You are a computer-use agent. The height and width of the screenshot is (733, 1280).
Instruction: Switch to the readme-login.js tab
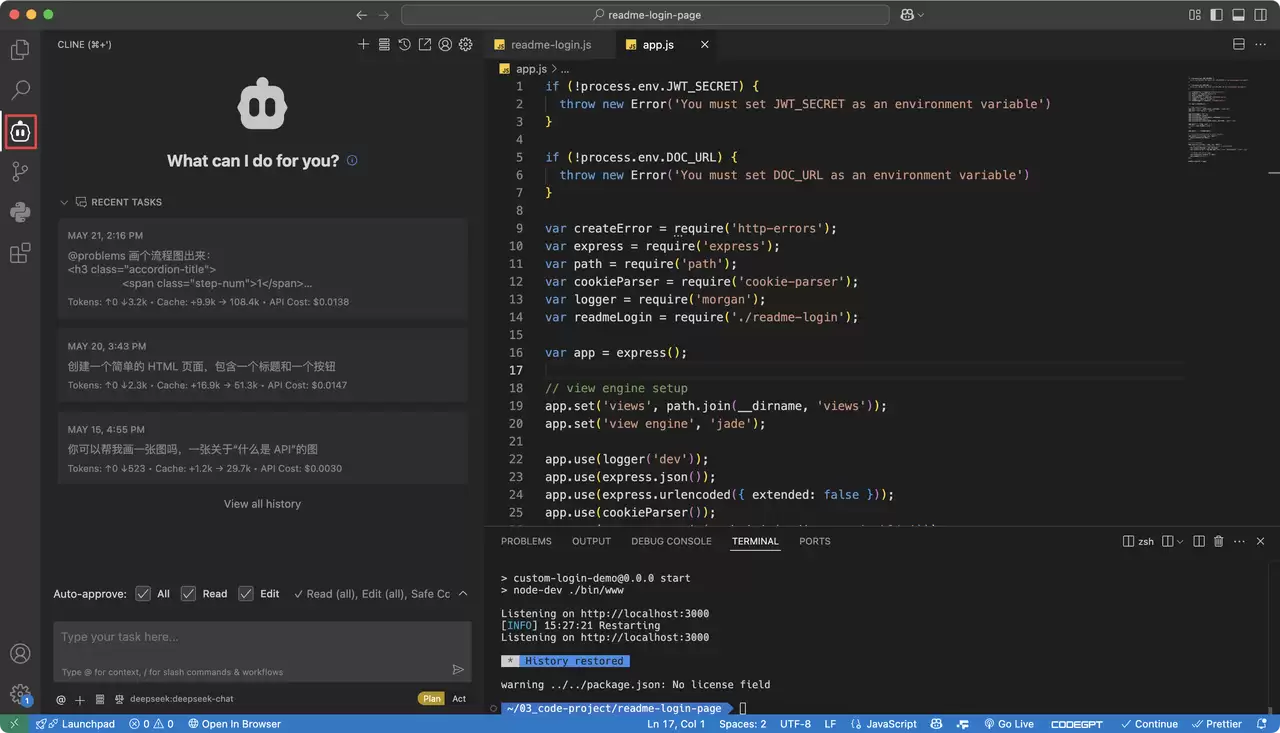pos(550,45)
